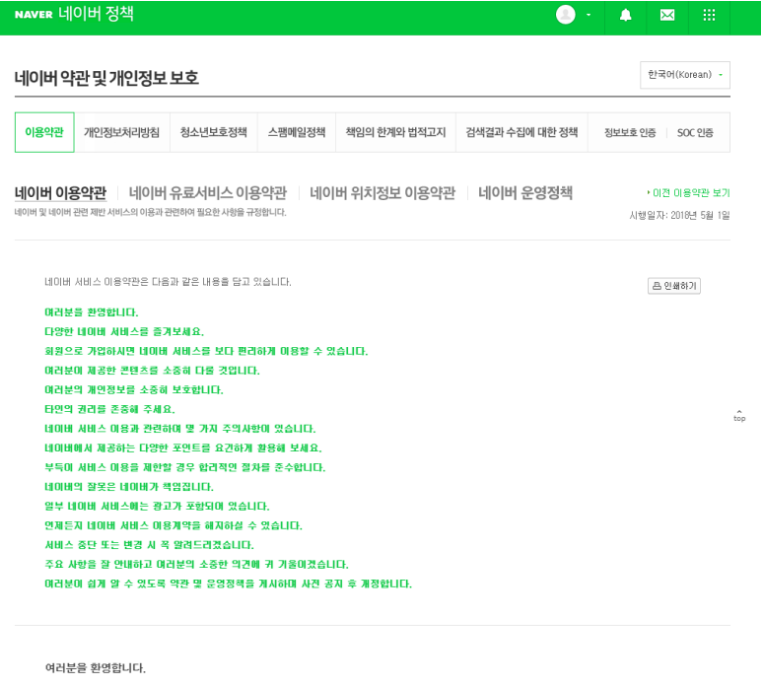Open 약관 및 운영정책을 게시하며 link

[x=228, y=584]
